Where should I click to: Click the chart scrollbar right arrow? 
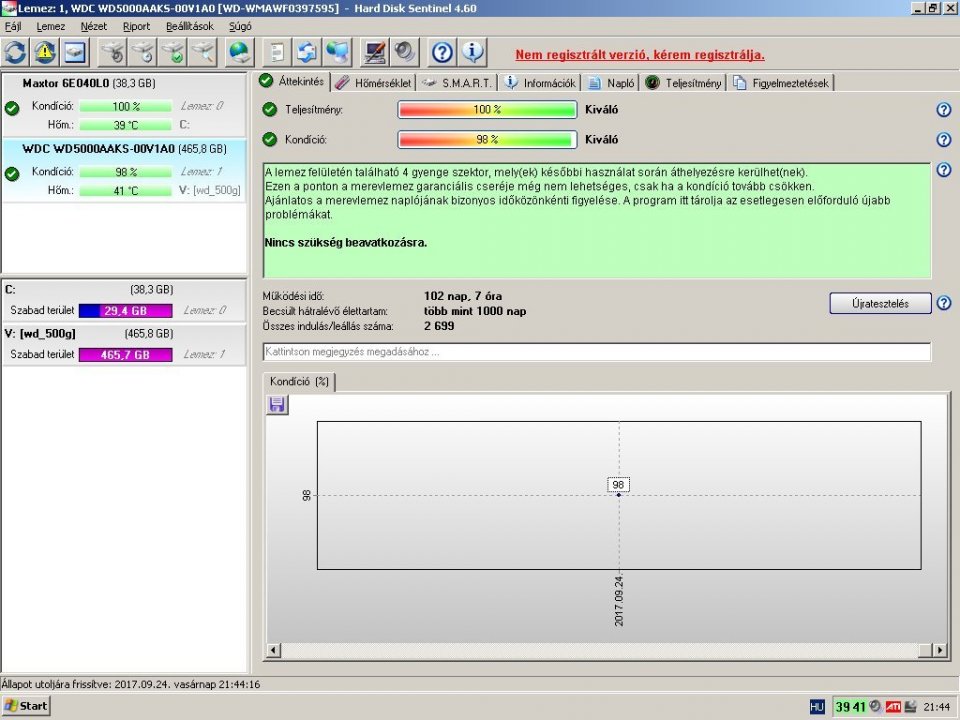point(940,650)
